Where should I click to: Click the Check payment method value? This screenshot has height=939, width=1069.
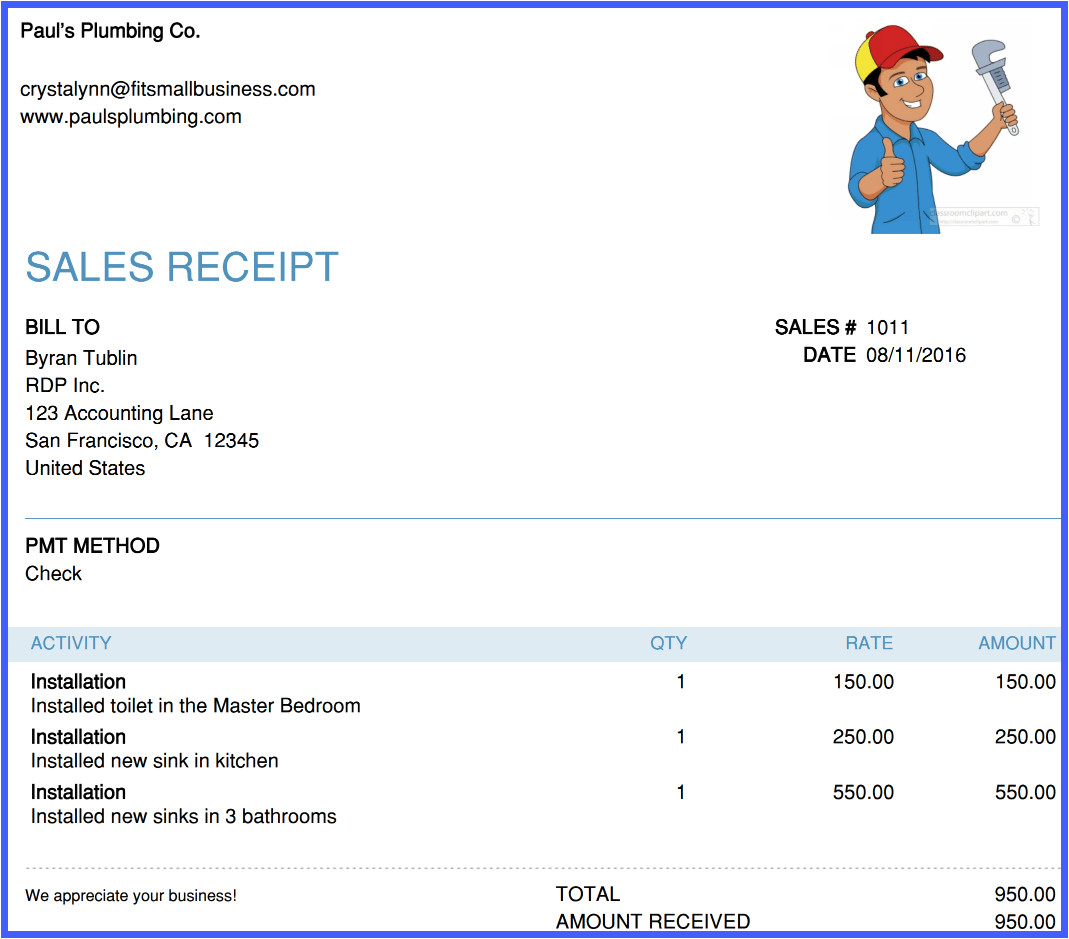click(53, 573)
